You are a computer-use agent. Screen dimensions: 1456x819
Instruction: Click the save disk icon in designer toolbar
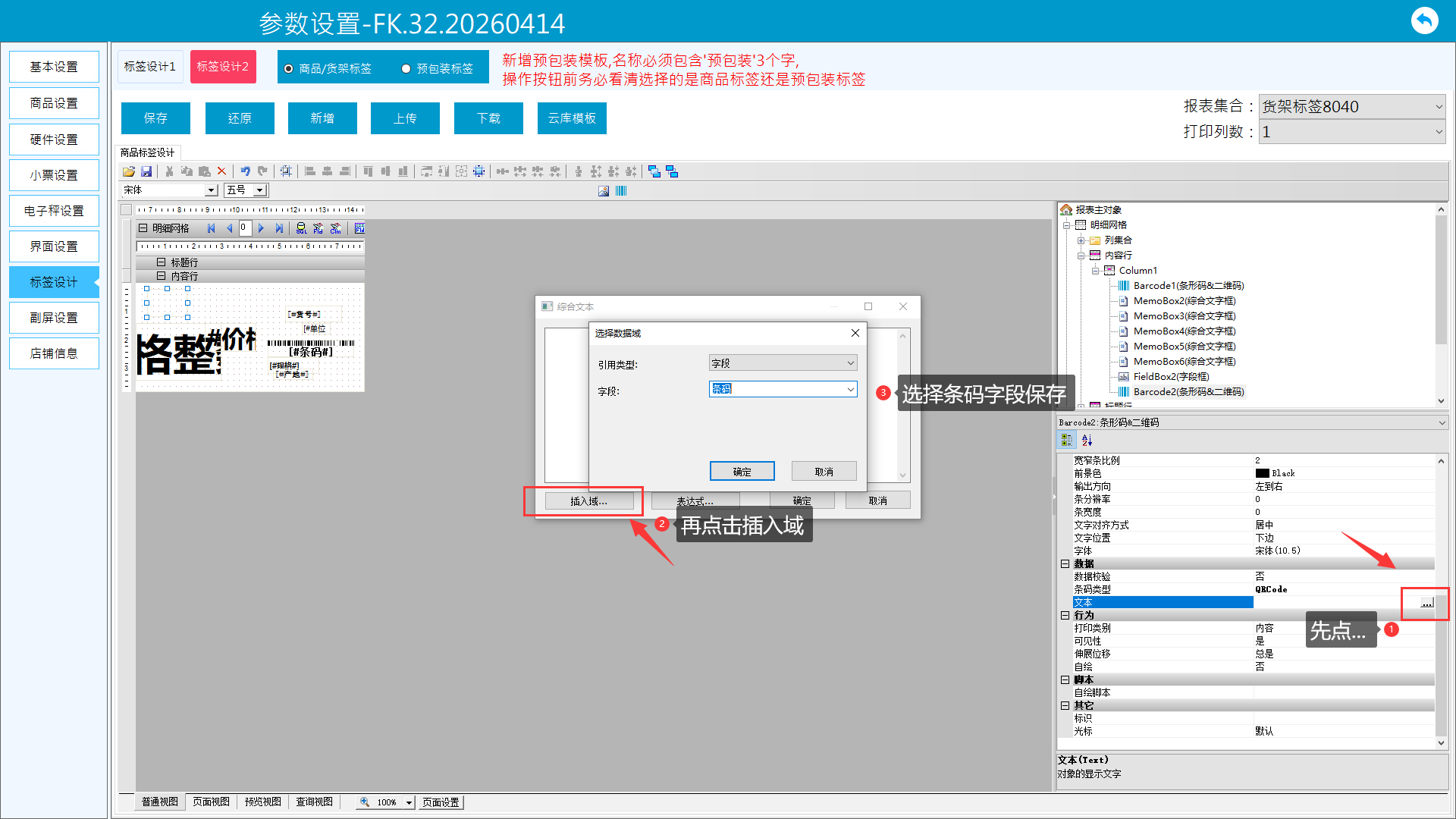coord(146,171)
